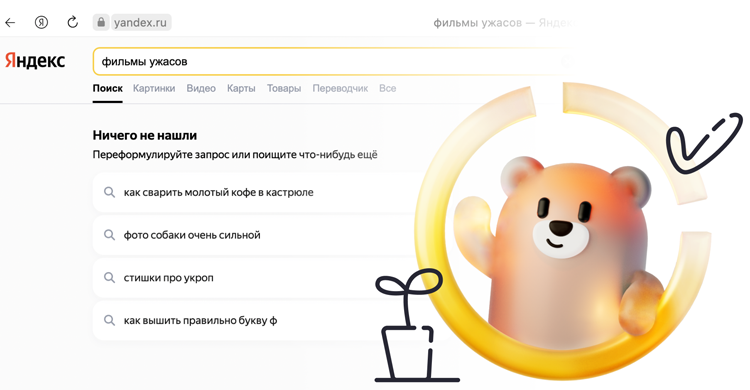Click magnifier icon beside как вышить правильно букву ф
Image resolution: width=750 pixels, height=390 pixels.
click(110, 320)
